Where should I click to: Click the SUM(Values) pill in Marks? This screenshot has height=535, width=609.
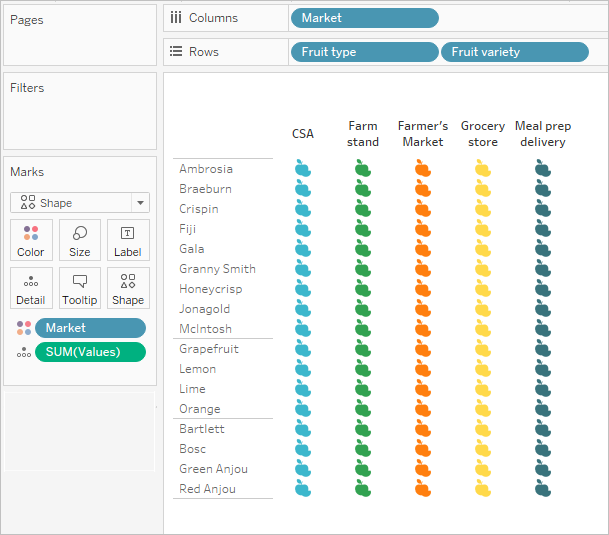click(90, 352)
